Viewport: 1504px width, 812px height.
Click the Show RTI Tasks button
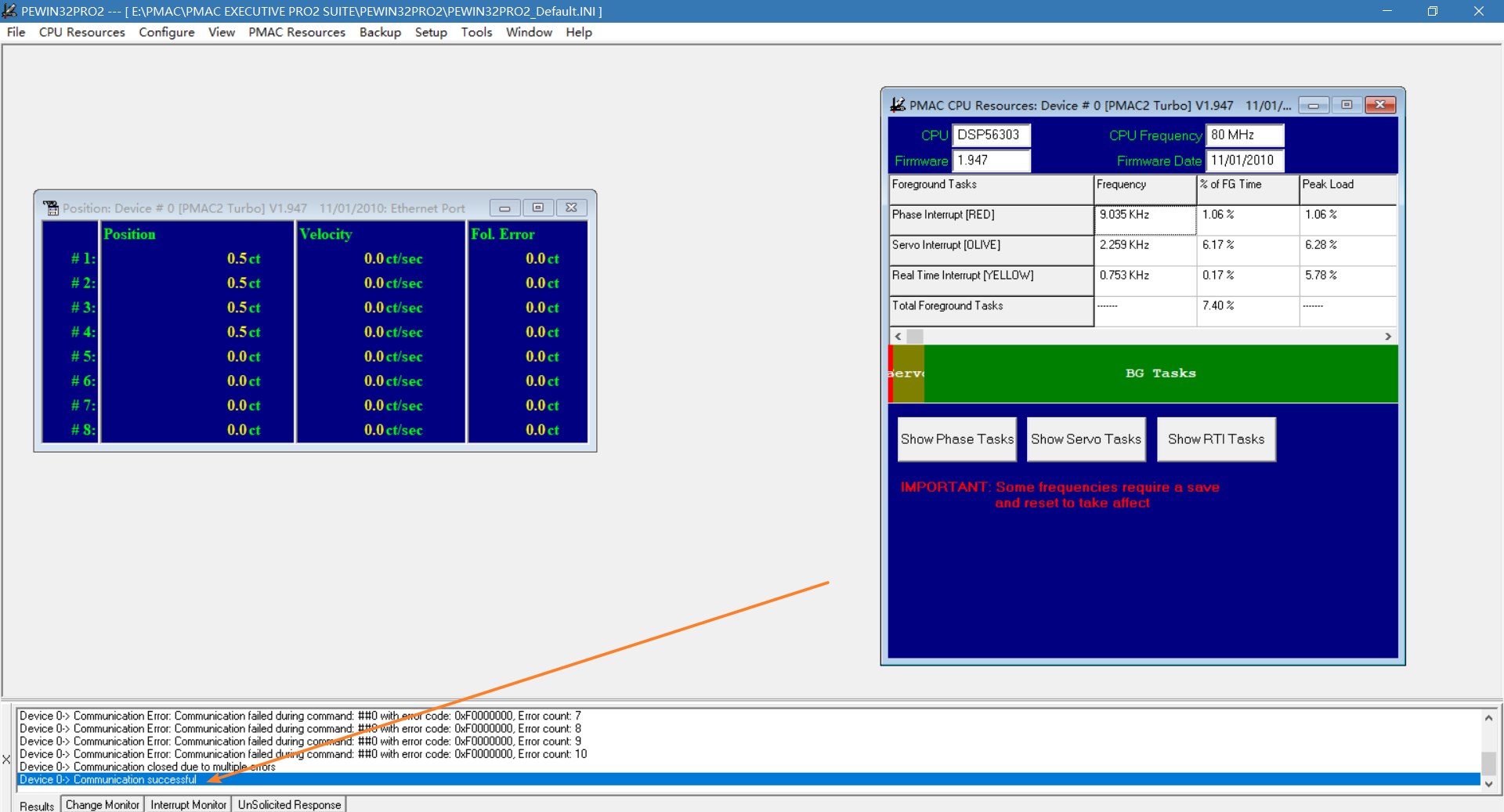[x=1216, y=439]
